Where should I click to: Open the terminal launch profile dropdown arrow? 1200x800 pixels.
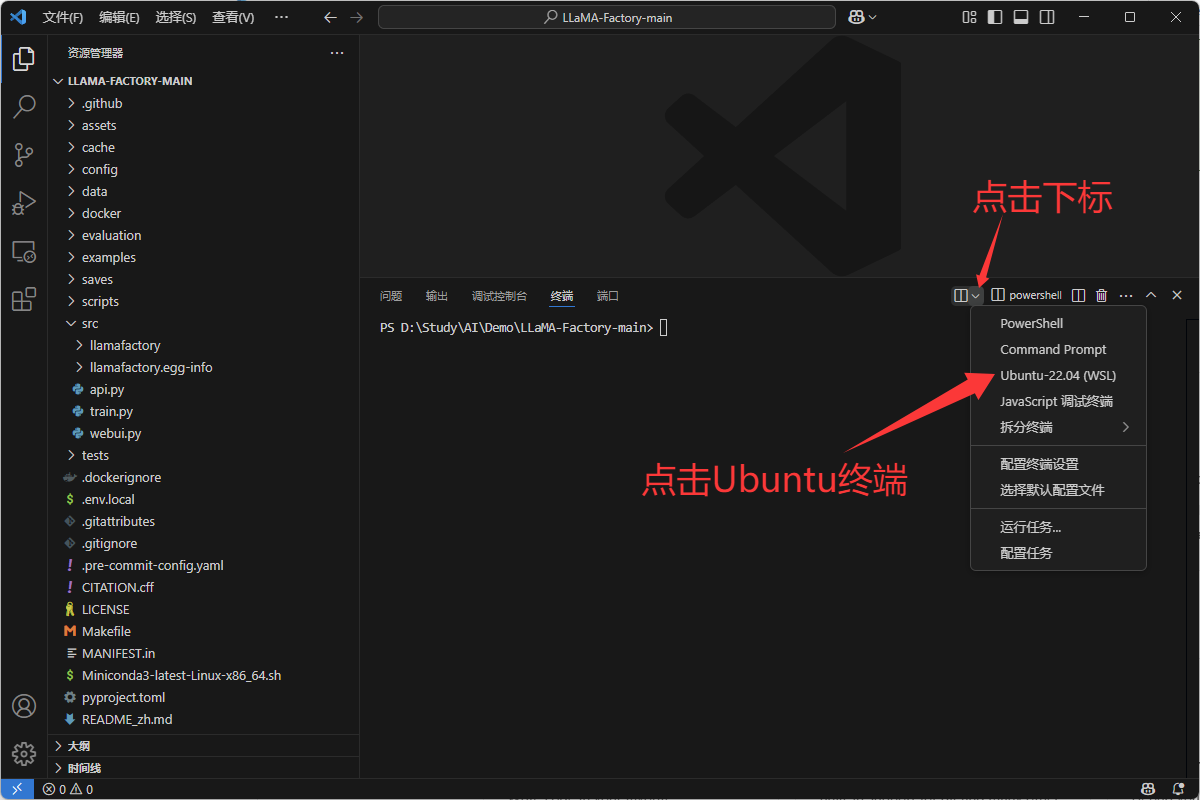click(x=976, y=295)
